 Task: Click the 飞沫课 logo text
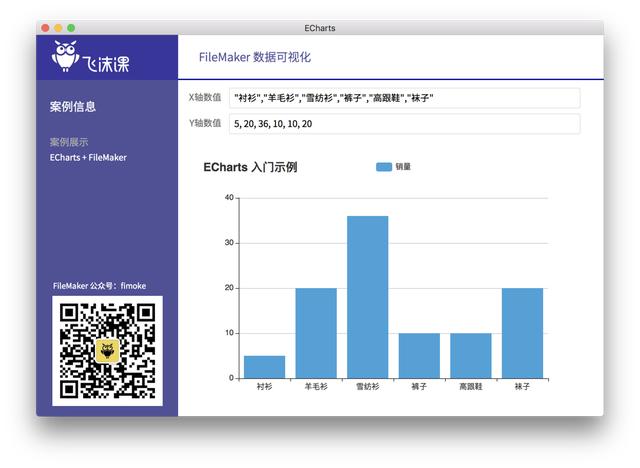(x=106, y=64)
